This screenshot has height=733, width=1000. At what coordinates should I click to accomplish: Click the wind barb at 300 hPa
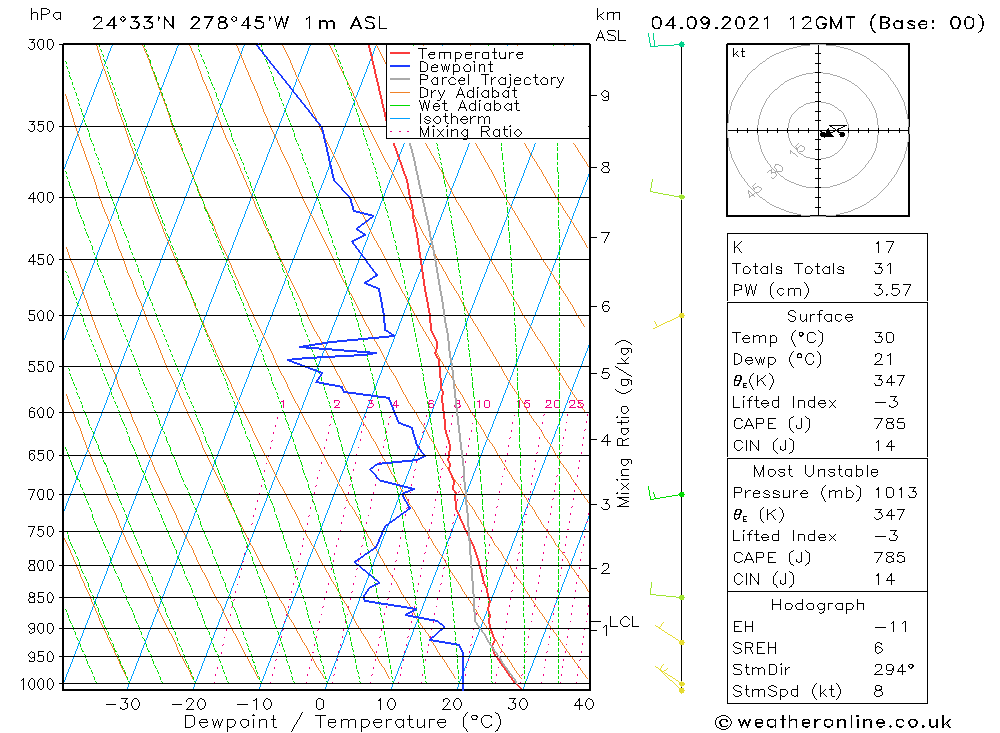coord(665,41)
